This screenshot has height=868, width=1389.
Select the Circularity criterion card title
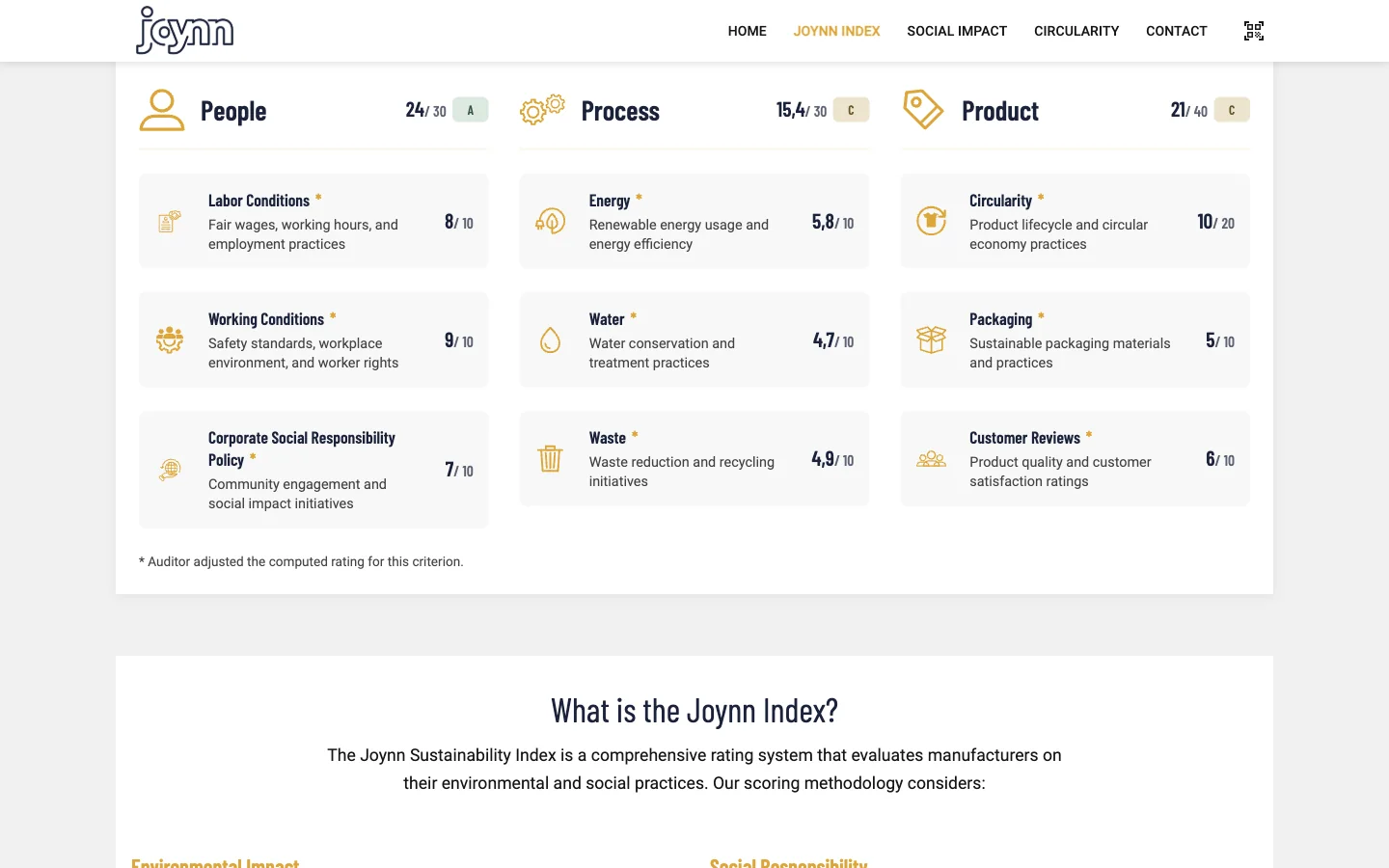[1000, 201]
